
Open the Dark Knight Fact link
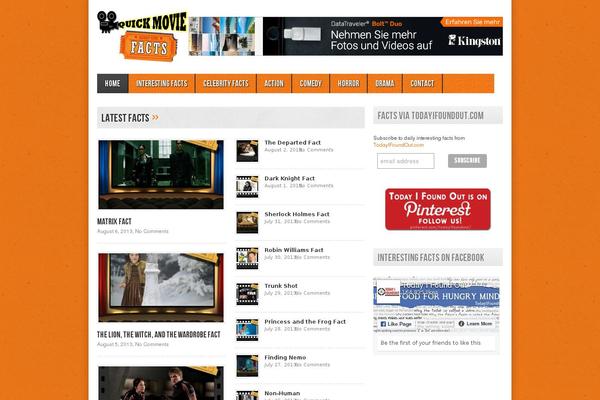click(289, 178)
